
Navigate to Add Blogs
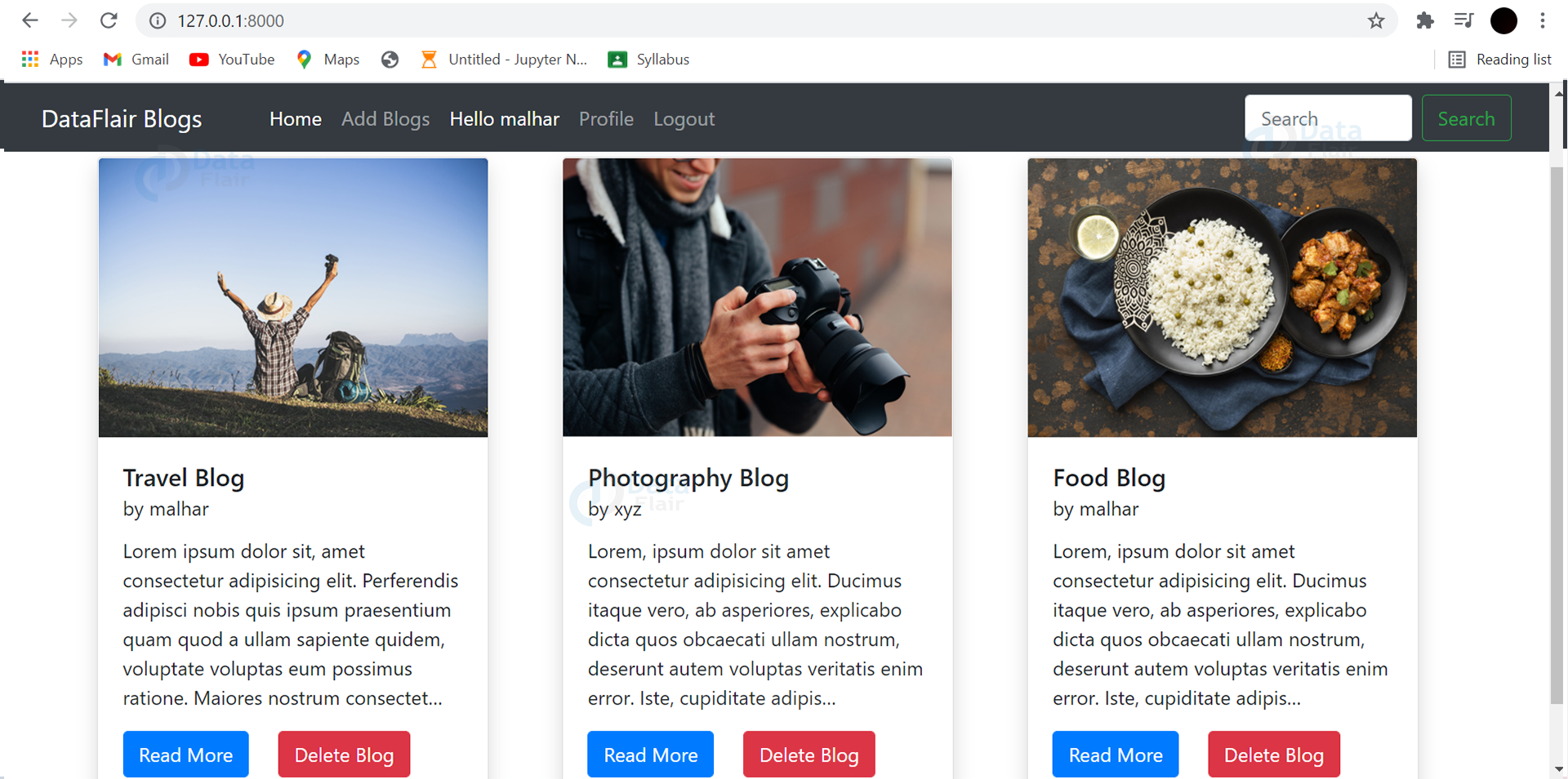click(385, 118)
